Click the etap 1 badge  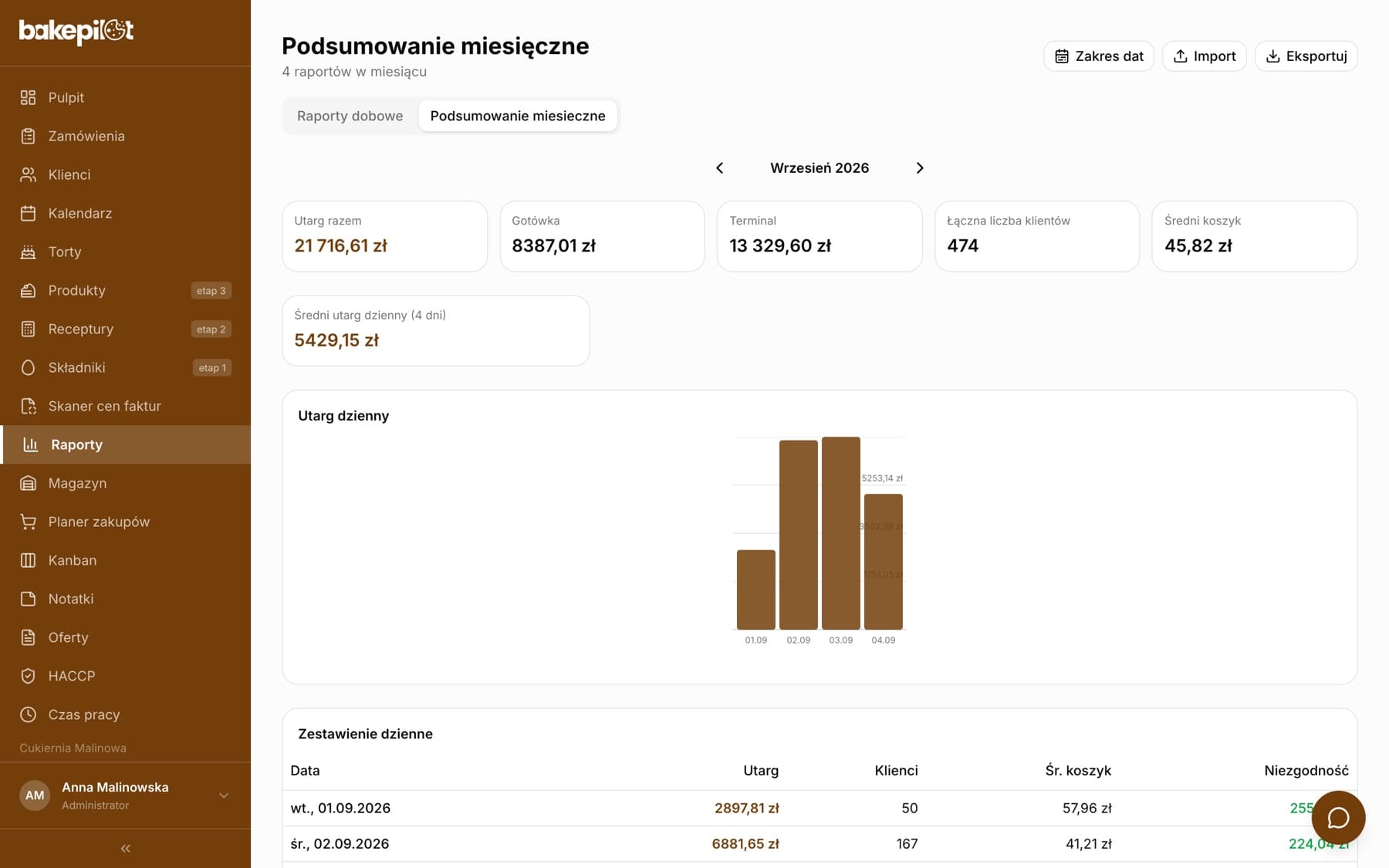click(212, 368)
